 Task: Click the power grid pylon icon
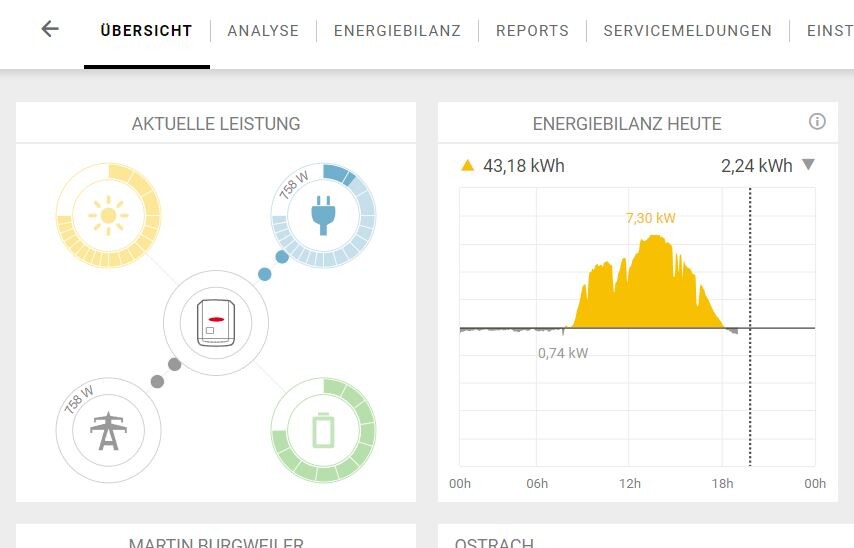108,430
